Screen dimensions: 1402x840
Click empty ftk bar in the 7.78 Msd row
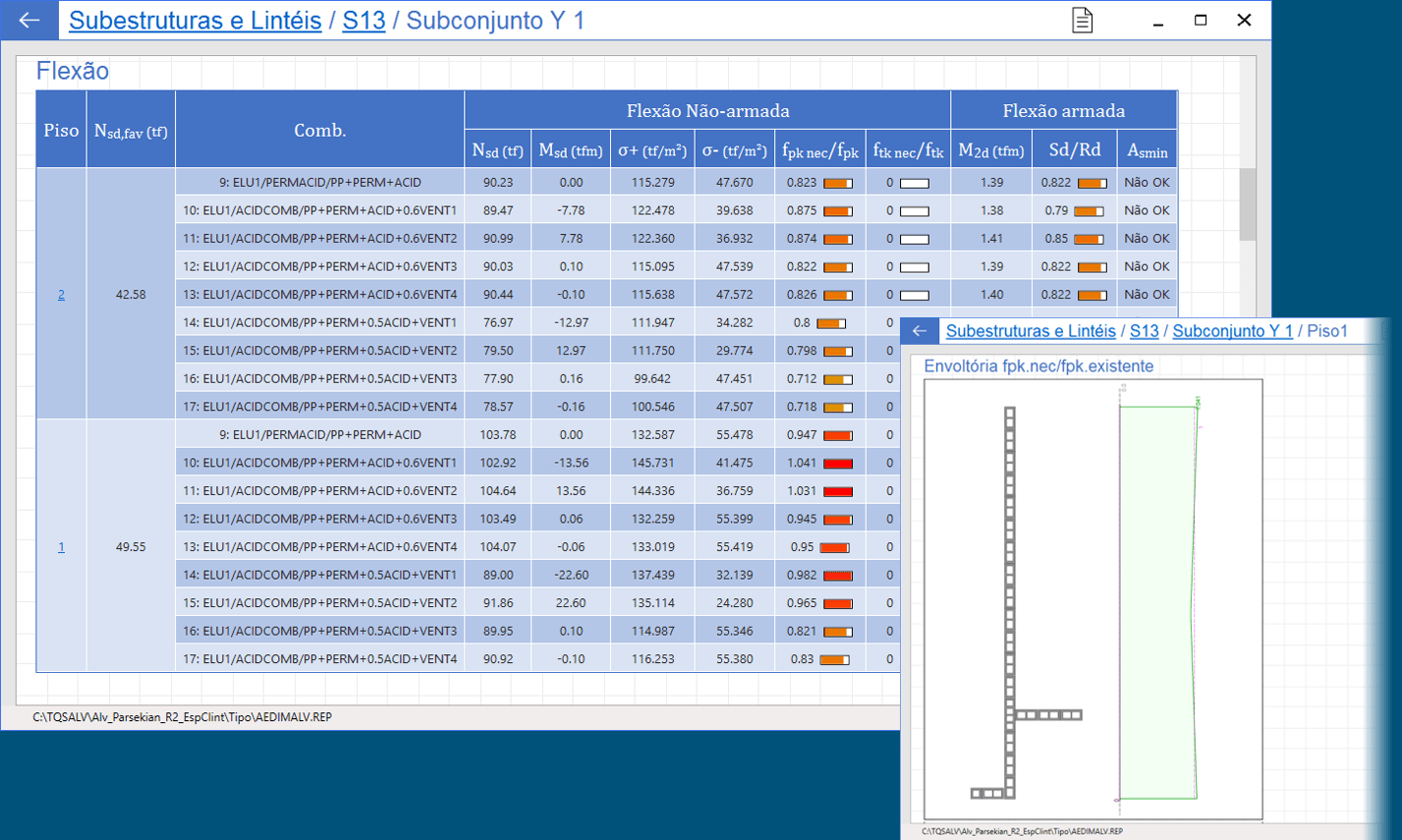click(x=915, y=239)
